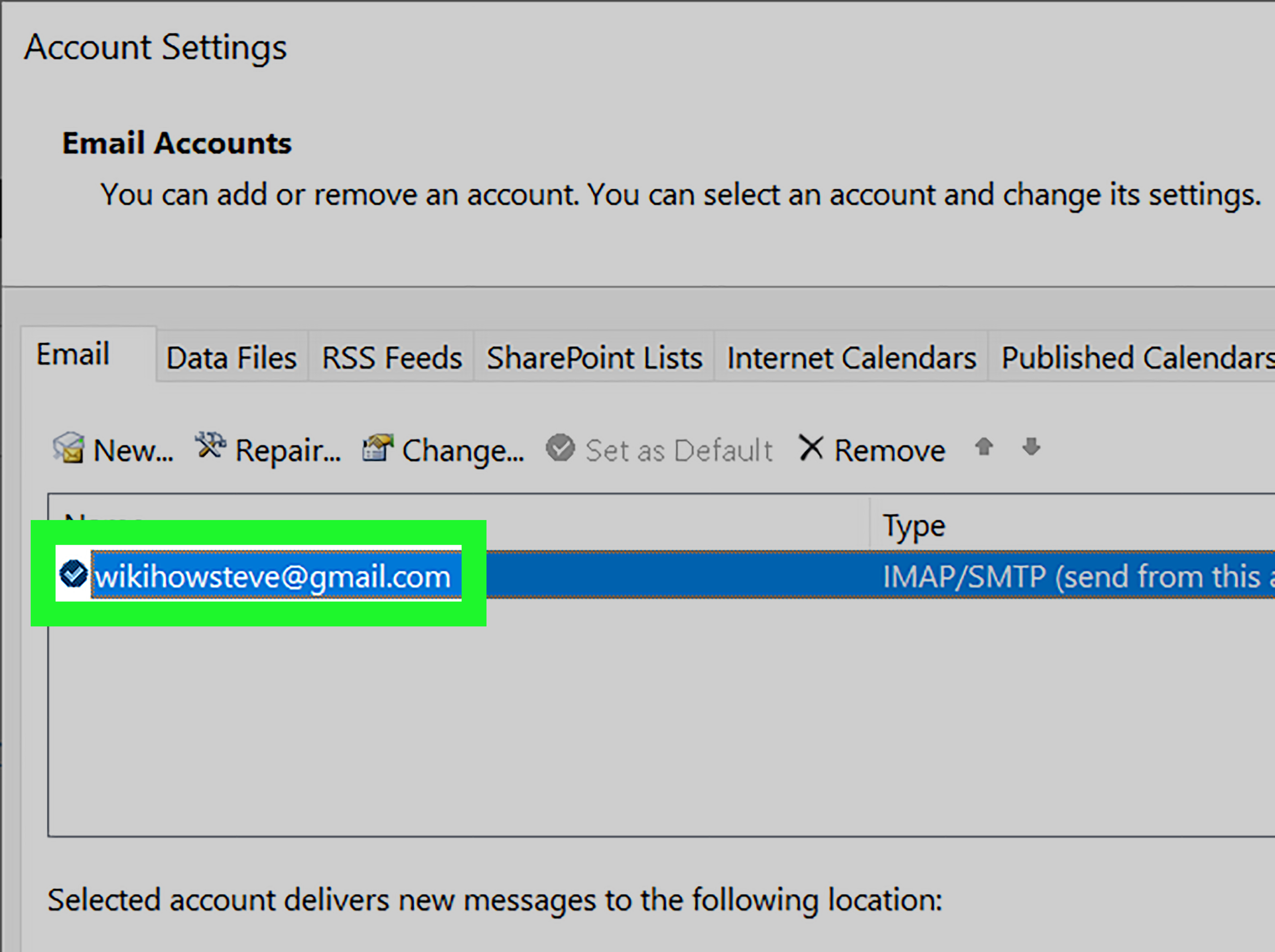Viewport: 1275px width, 952px height.
Task: Click the Change account icon
Action: (x=377, y=448)
